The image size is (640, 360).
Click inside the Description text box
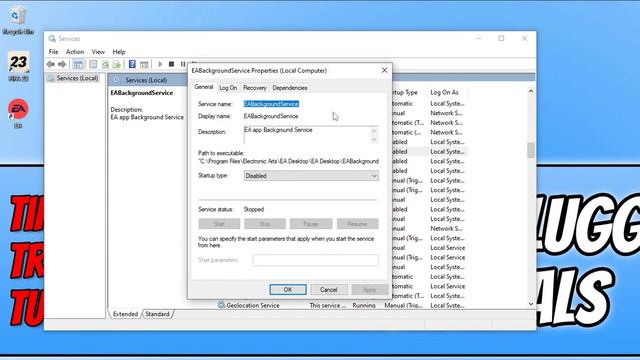pos(306,135)
